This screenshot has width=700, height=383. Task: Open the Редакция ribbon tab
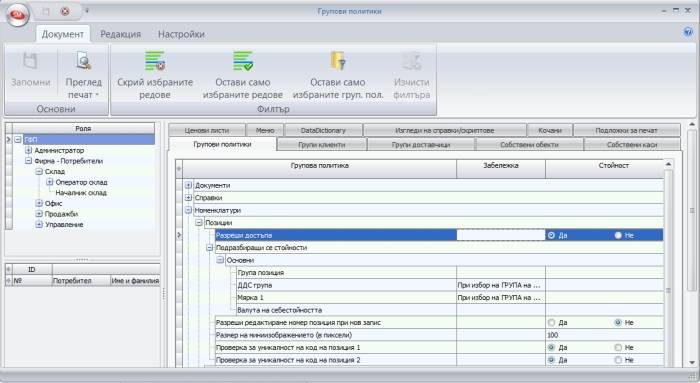point(121,34)
